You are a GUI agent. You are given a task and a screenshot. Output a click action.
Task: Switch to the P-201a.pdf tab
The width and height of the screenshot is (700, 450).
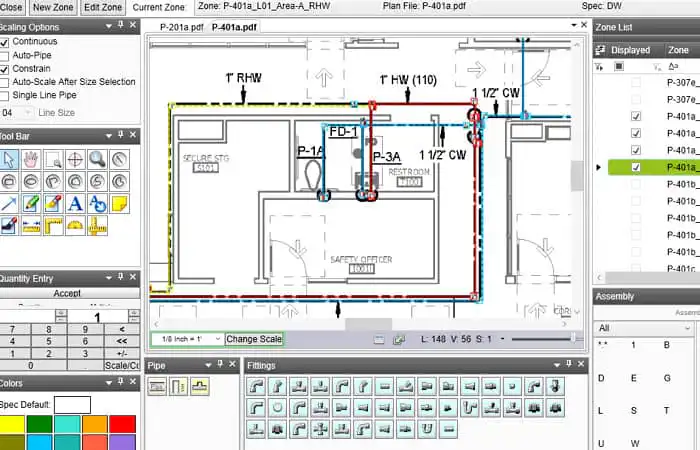coord(181,27)
